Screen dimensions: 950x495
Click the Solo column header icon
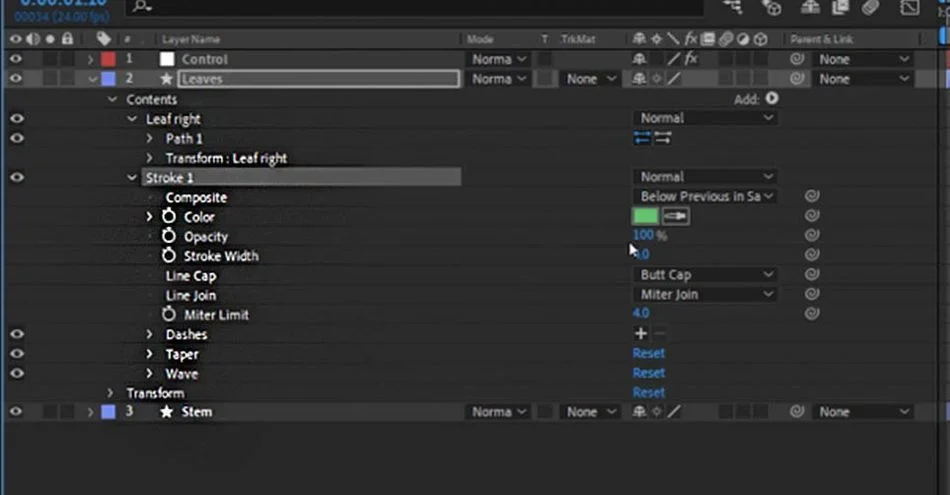[50, 39]
